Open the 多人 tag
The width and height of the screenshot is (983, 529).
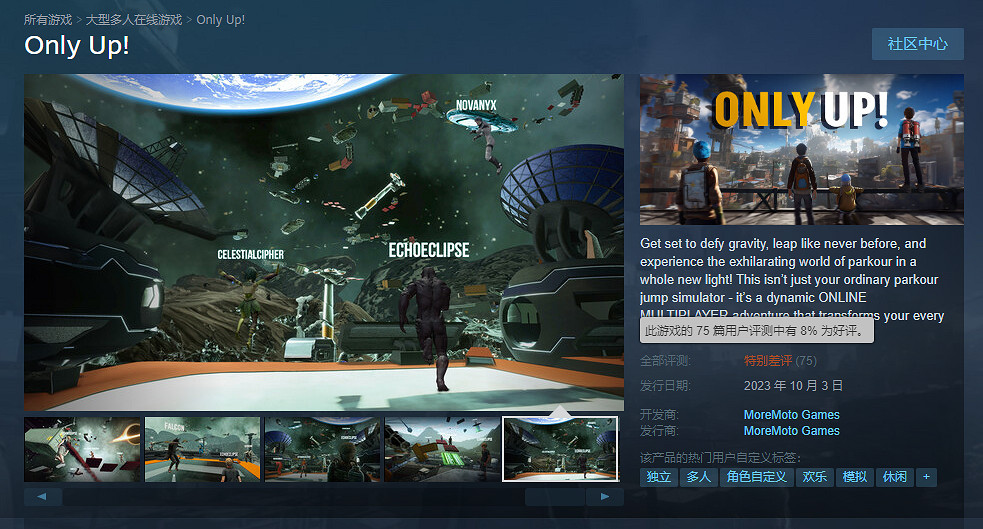click(x=698, y=477)
